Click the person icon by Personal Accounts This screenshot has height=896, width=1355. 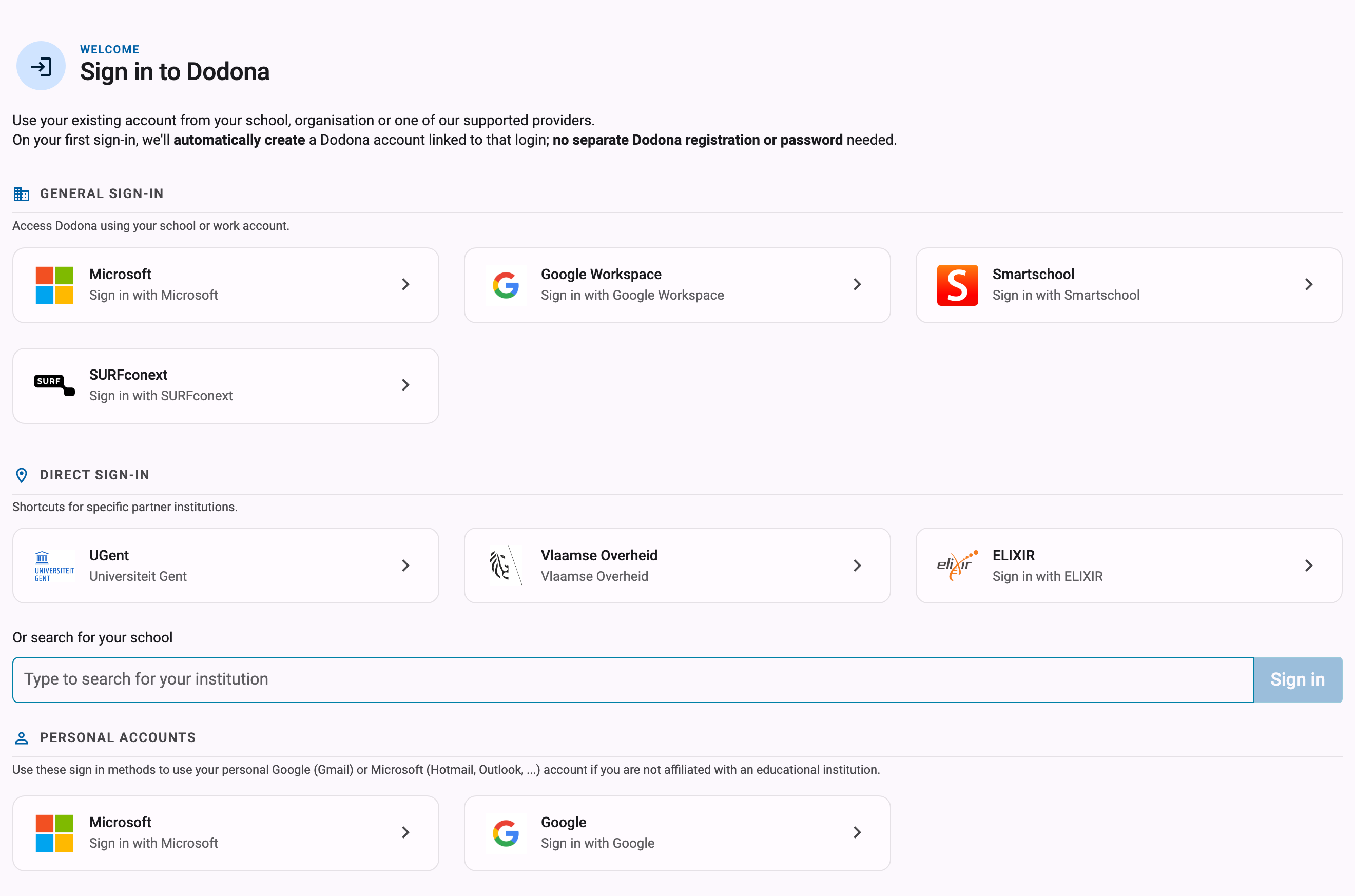(21, 738)
